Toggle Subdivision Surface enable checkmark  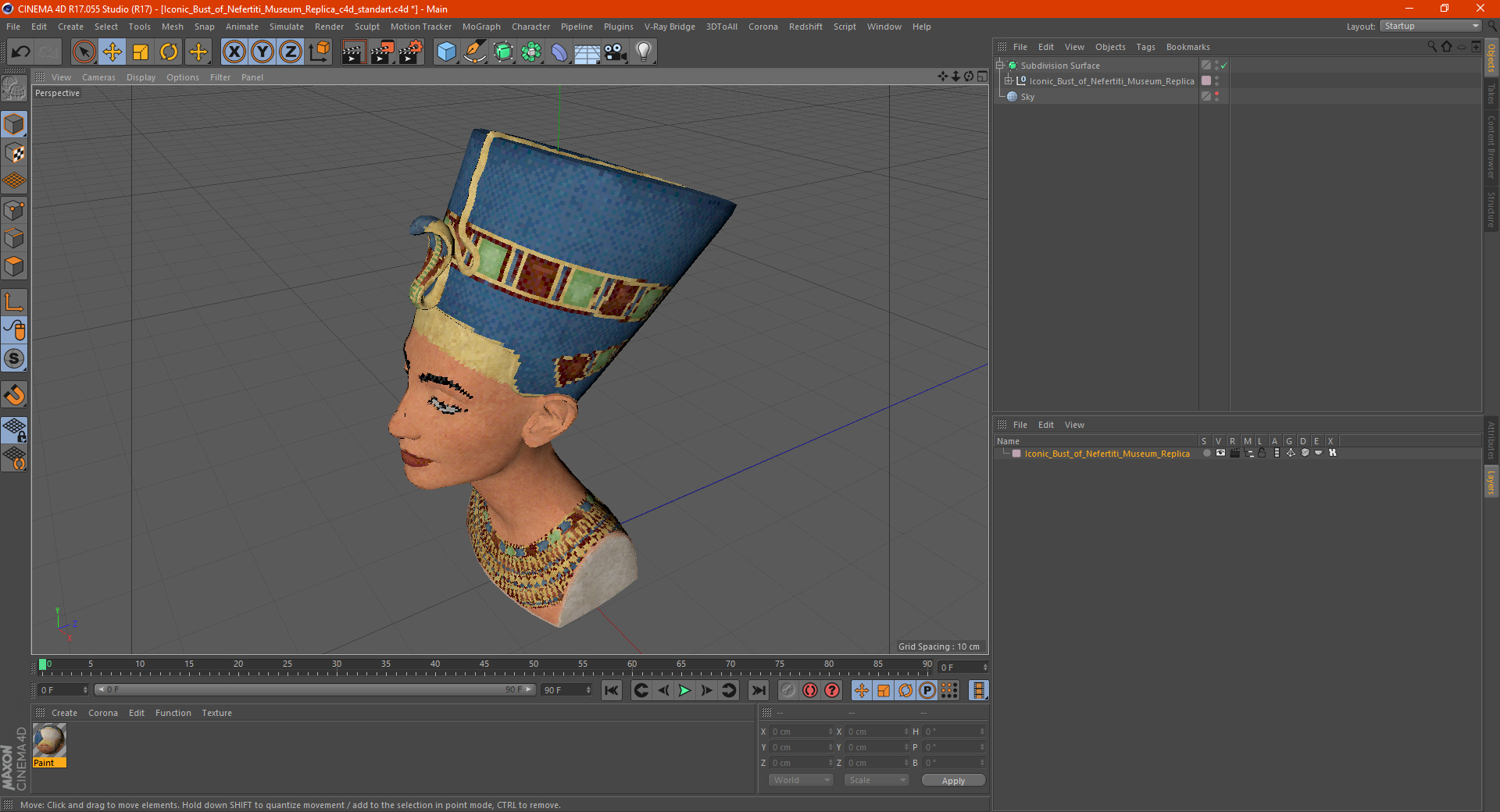1224,66
